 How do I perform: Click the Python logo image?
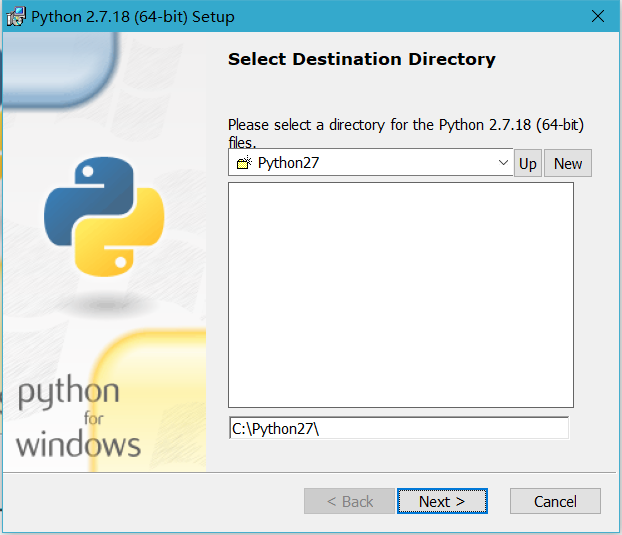[x=104, y=217]
